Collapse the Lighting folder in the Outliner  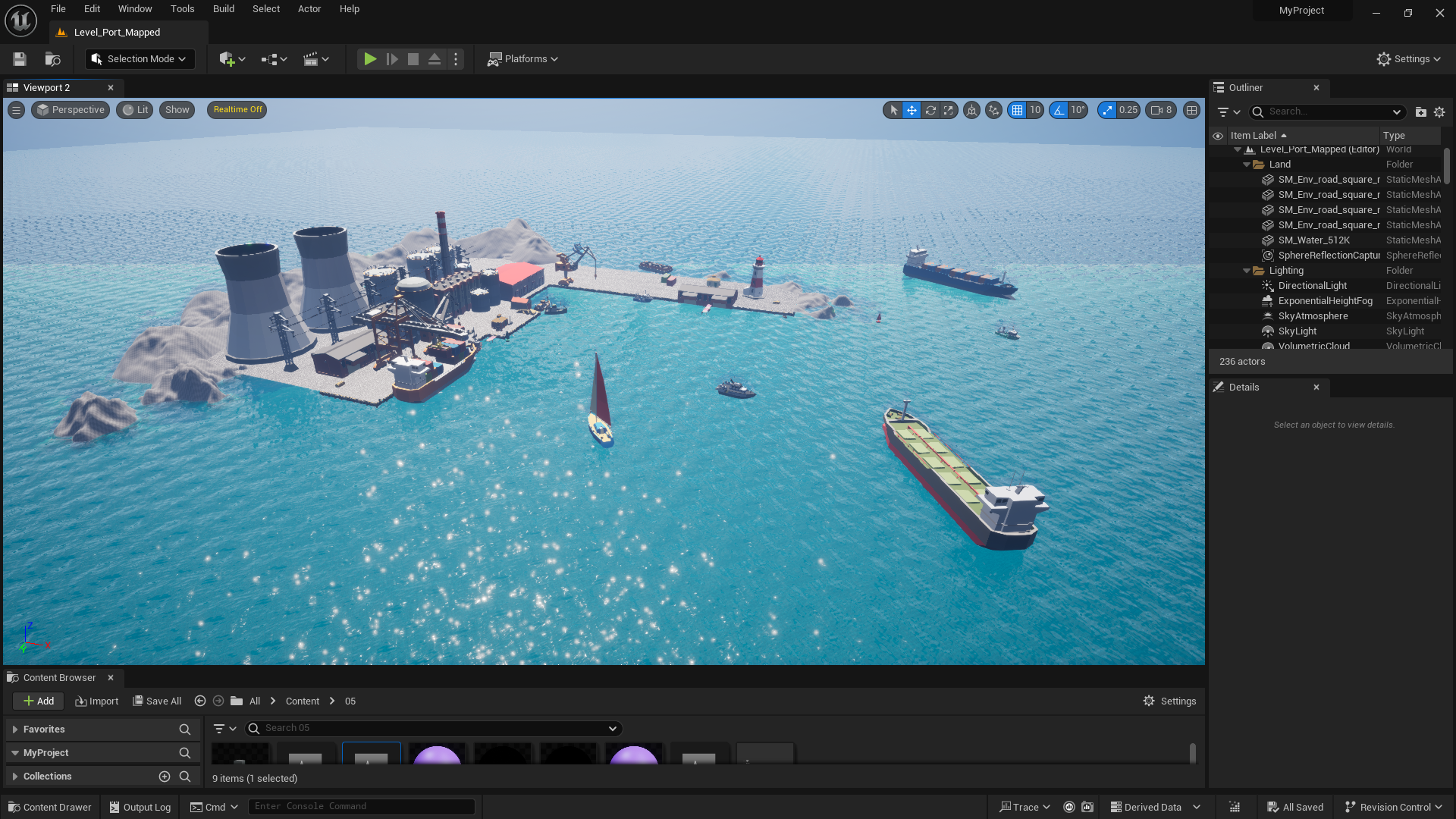click(1247, 270)
